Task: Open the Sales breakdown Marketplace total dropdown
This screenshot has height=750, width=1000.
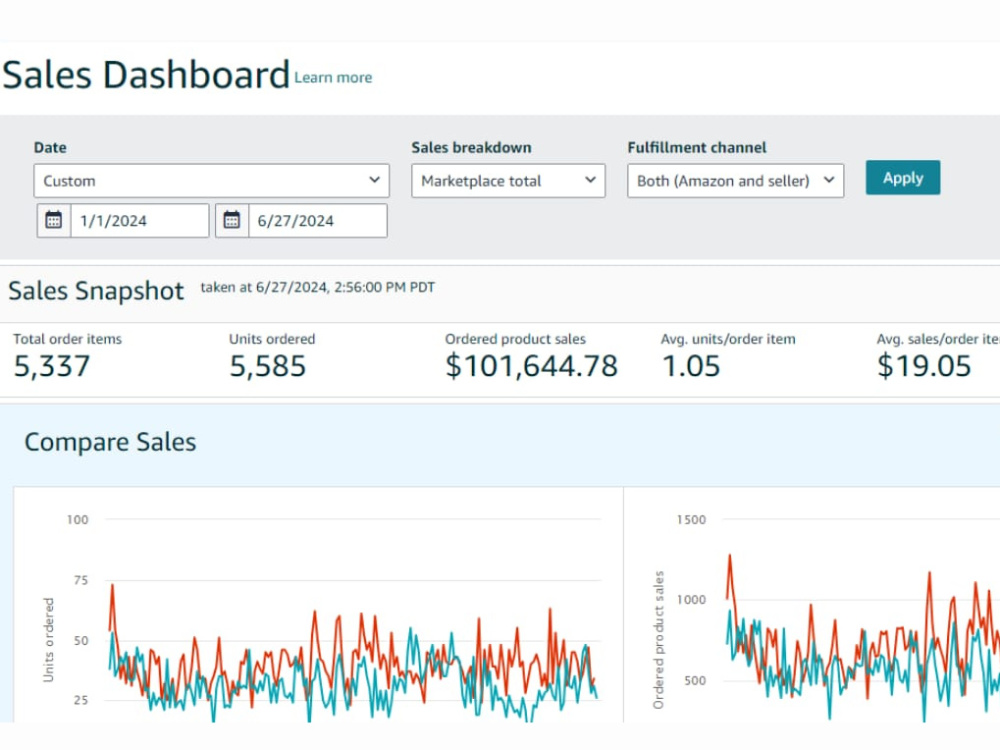Action: [x=508, y=180]
